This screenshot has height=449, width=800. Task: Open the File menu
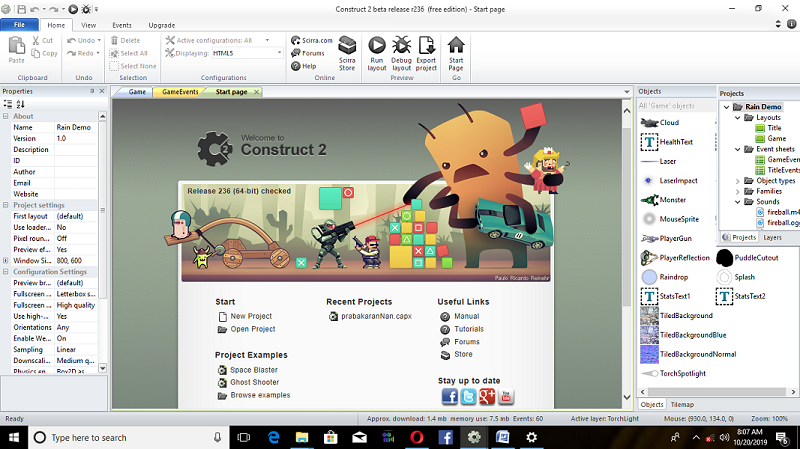19,24
